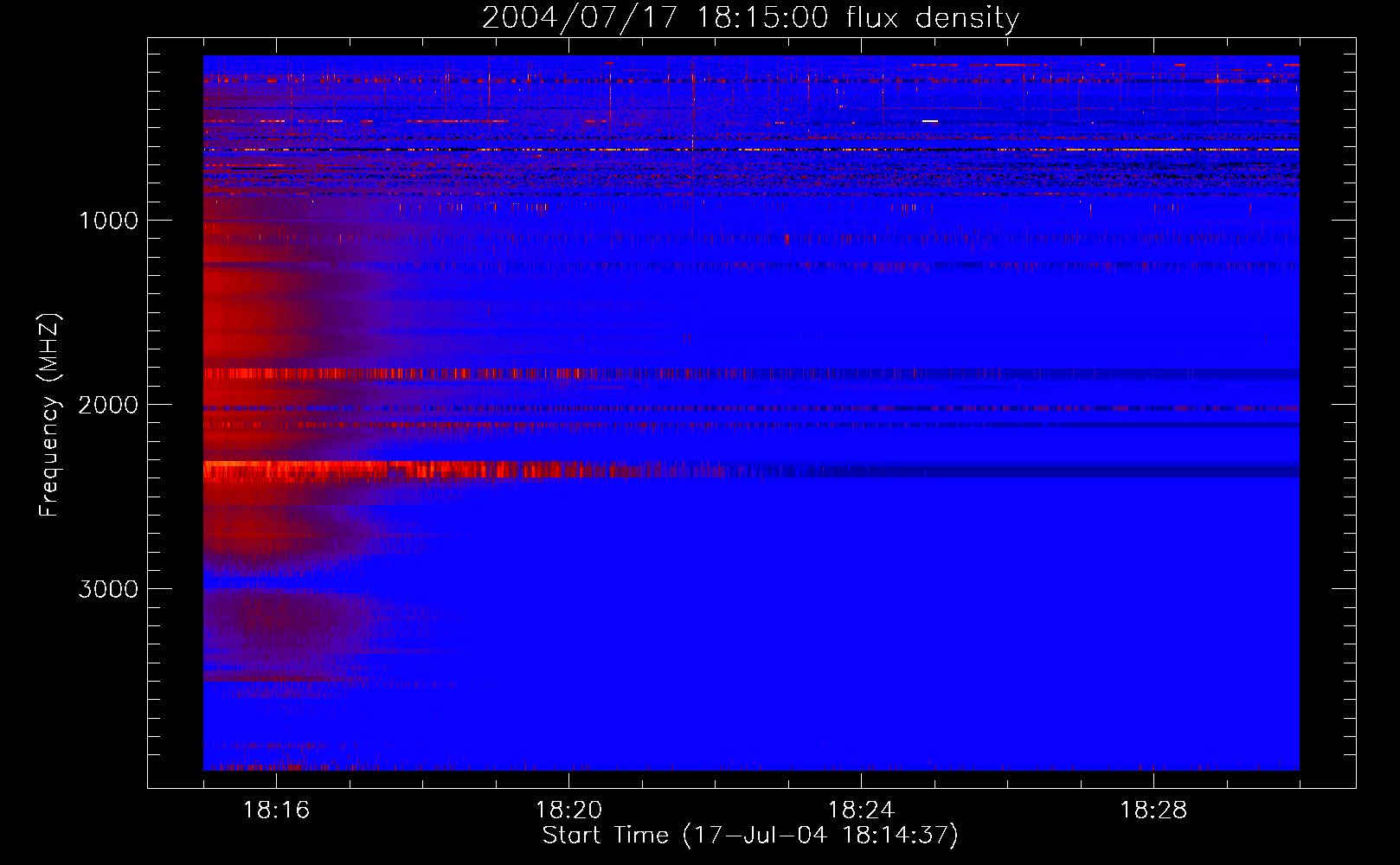
Task: Click the '3000' frequency tick label
Action: [108, 589]
